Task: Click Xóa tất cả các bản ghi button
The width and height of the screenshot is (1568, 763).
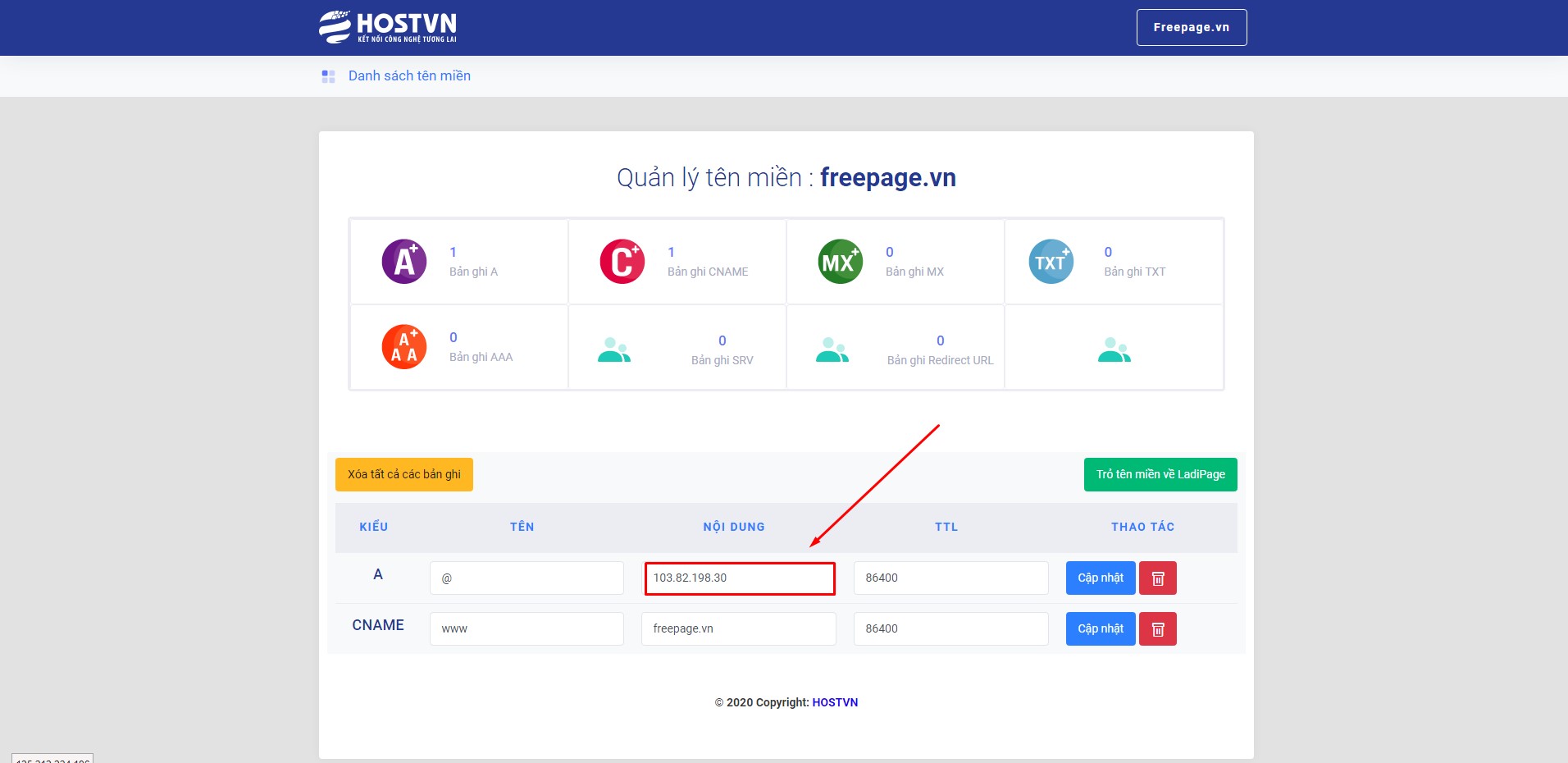Action: point(404,474)
